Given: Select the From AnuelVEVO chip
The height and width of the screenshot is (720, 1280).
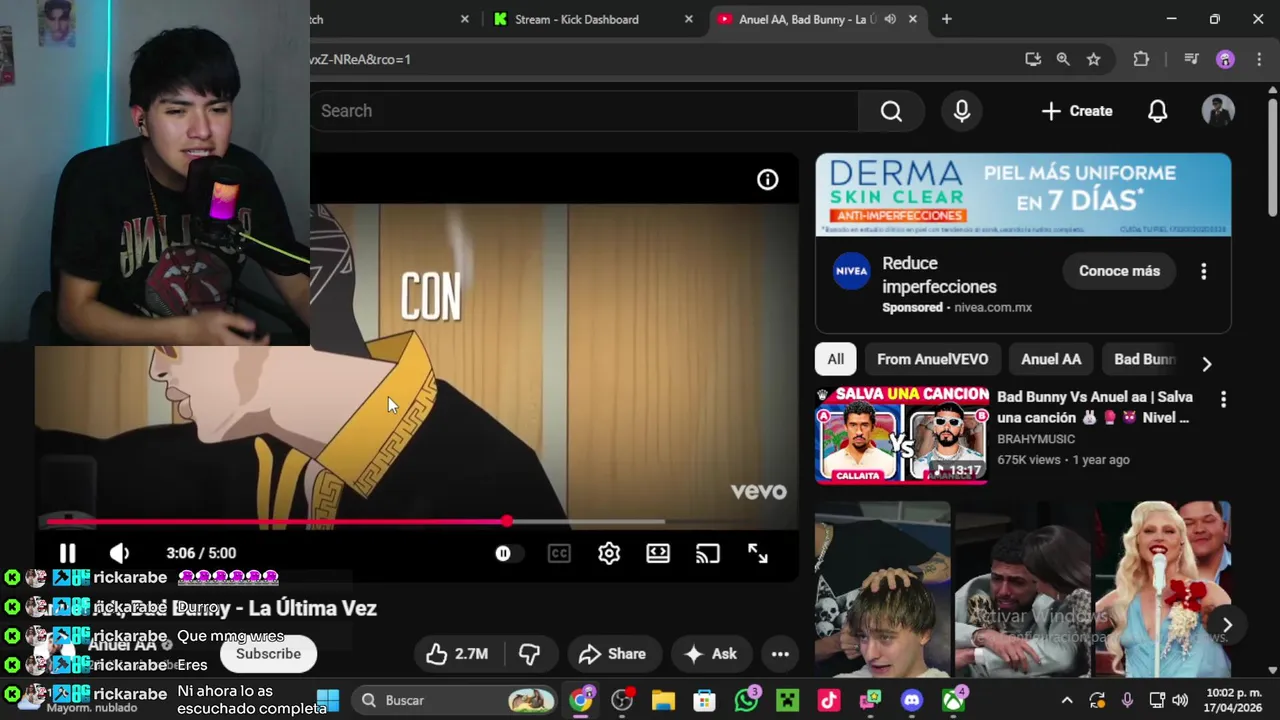Looking at the screenshot, I should point(932,359).
